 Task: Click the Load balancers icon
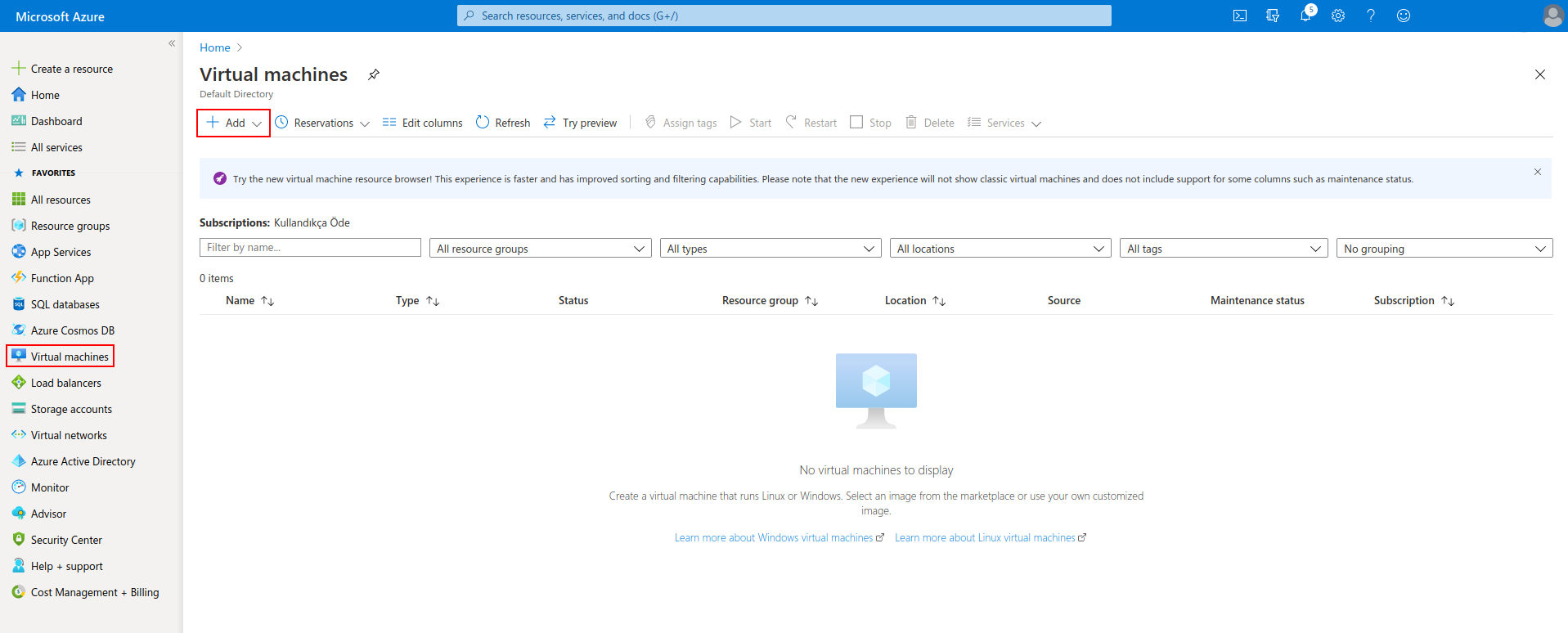[x=19, y=383]
